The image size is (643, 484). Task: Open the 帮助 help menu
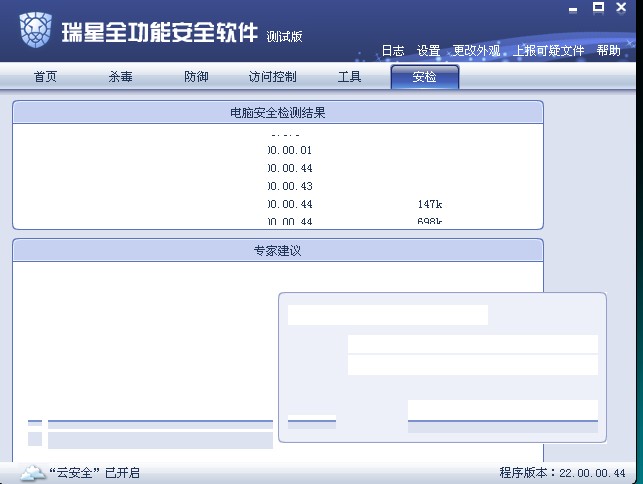(609, 51)
